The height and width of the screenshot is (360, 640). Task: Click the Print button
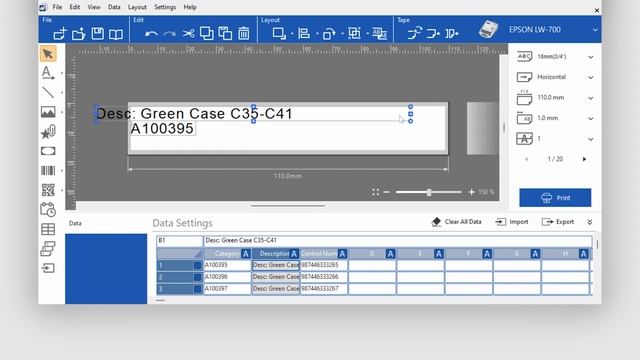point(555,198)
